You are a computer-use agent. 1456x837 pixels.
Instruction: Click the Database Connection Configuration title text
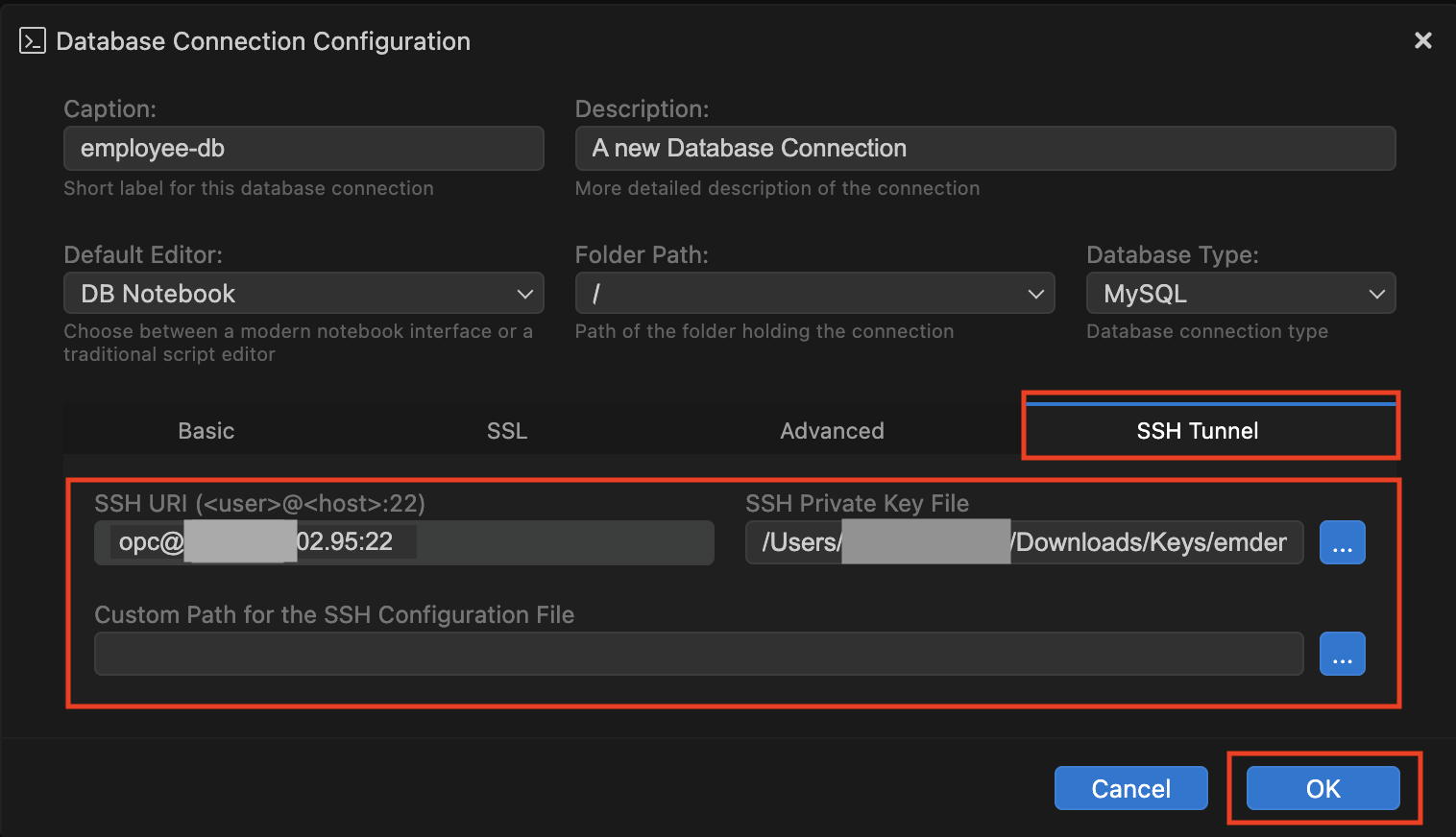coord(263,41)
